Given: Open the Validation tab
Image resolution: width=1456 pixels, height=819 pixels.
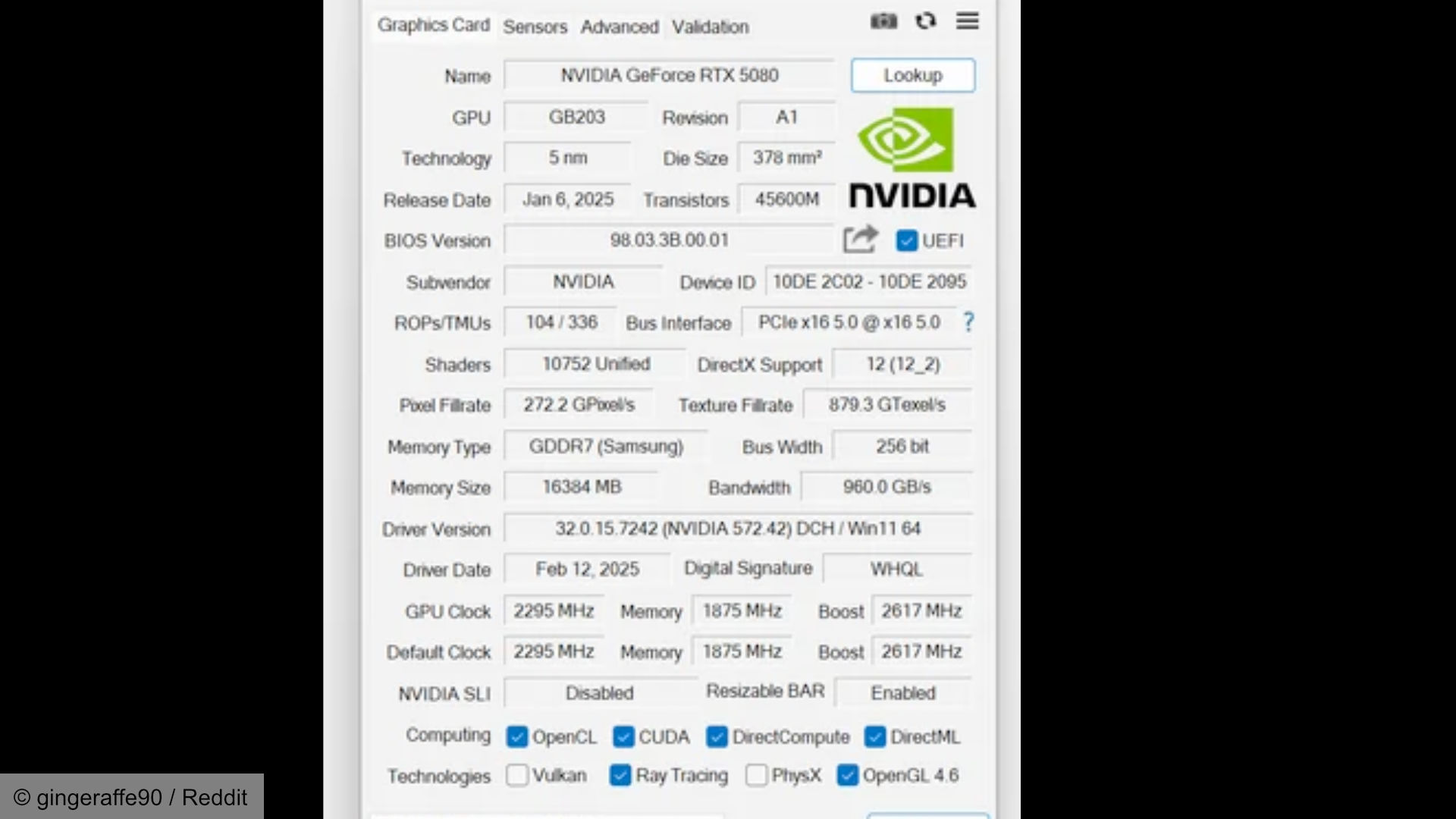Looking at the screenshot, I should pyautogui.click(x=710, y=26).
